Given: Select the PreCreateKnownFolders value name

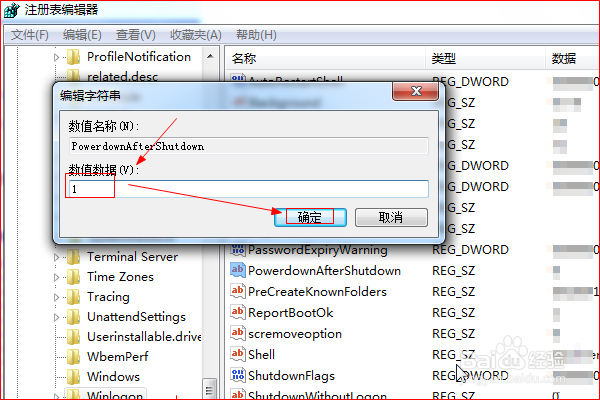Looking at the screenshot, I should coord(317,292).
